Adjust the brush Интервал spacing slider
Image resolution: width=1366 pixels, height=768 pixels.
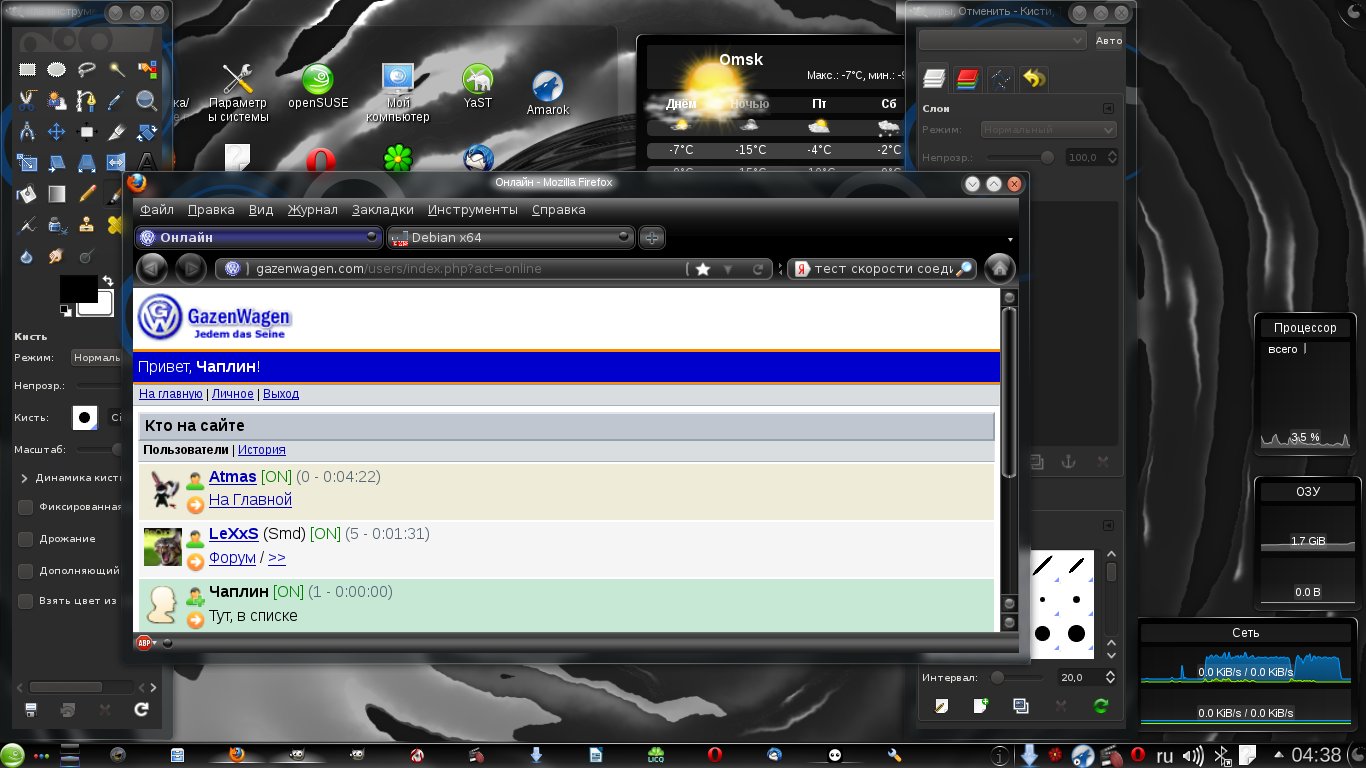coord(1018,677)
